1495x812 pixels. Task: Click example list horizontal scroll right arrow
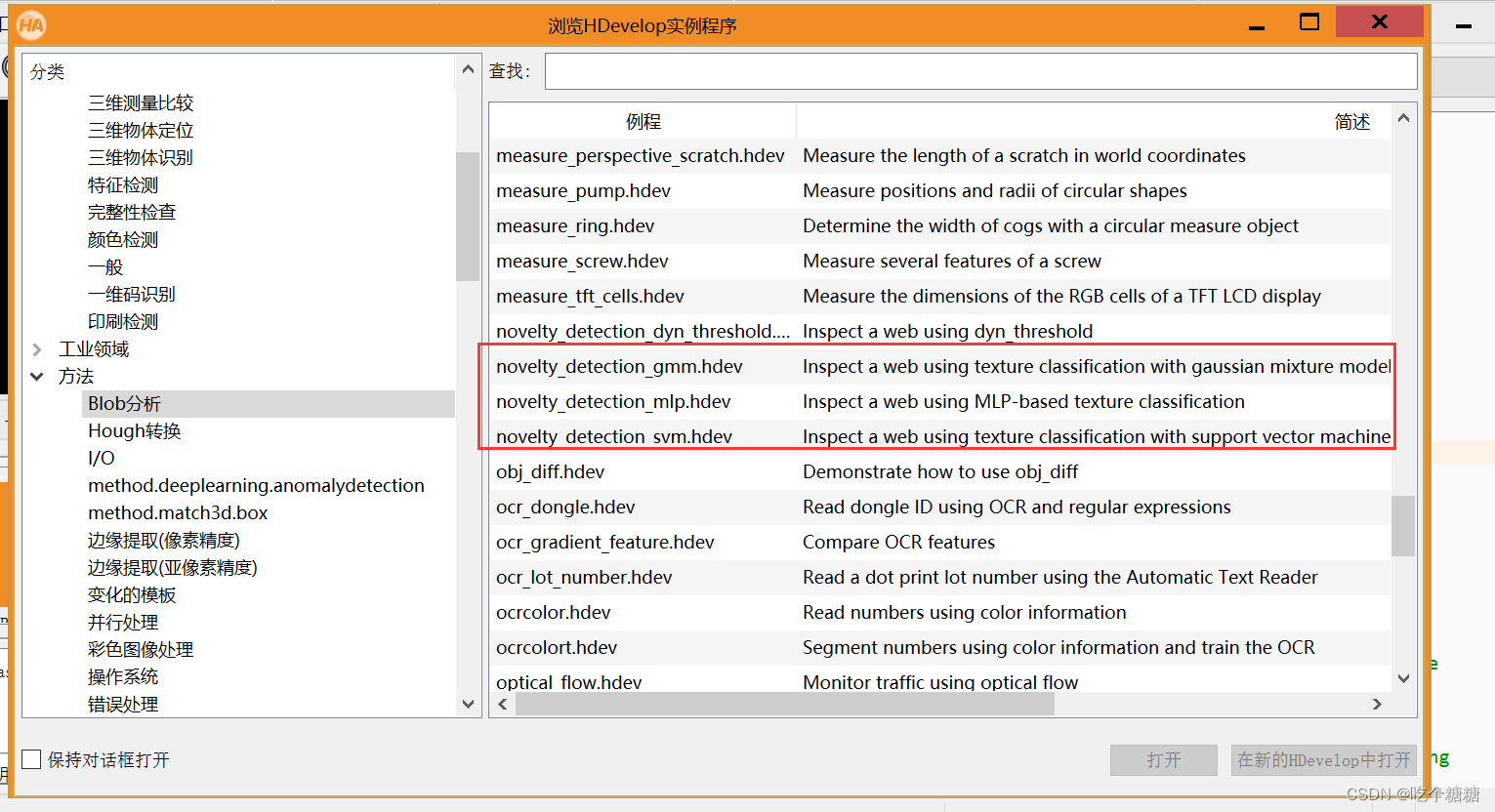[1377, 705]
